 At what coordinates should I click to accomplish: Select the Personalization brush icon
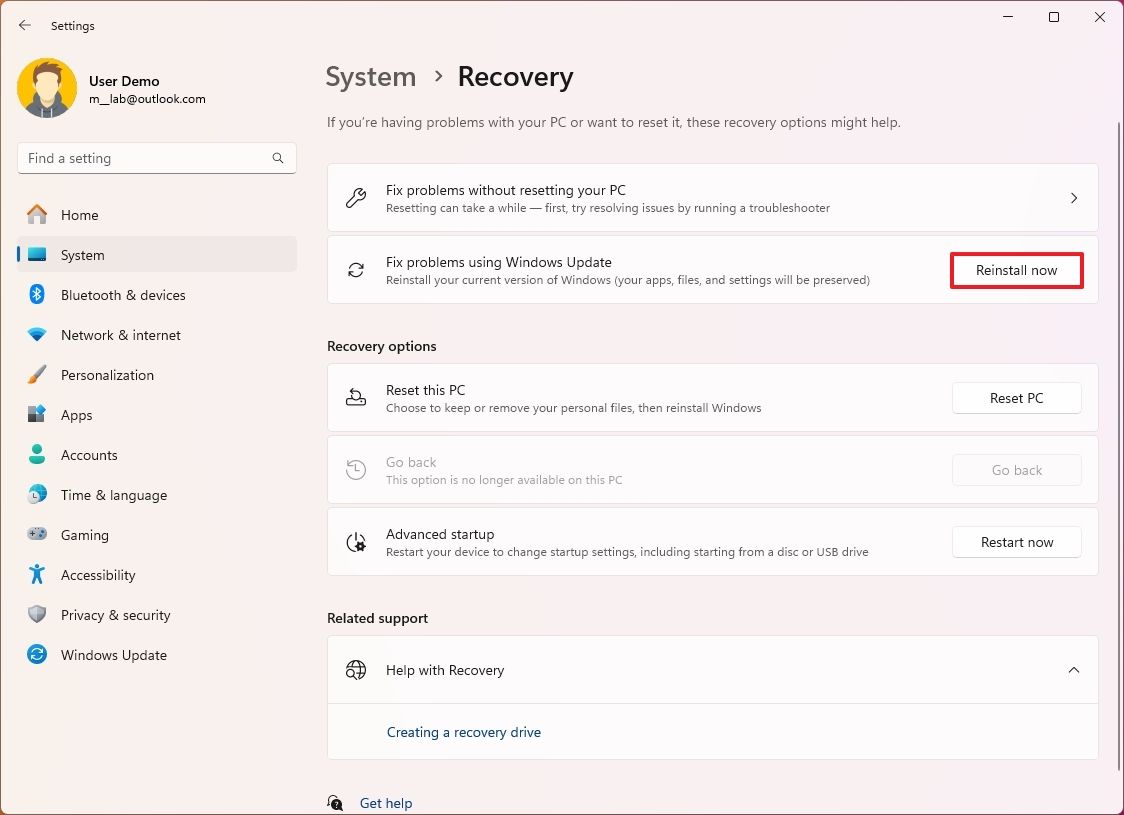[x=38, y=374]
